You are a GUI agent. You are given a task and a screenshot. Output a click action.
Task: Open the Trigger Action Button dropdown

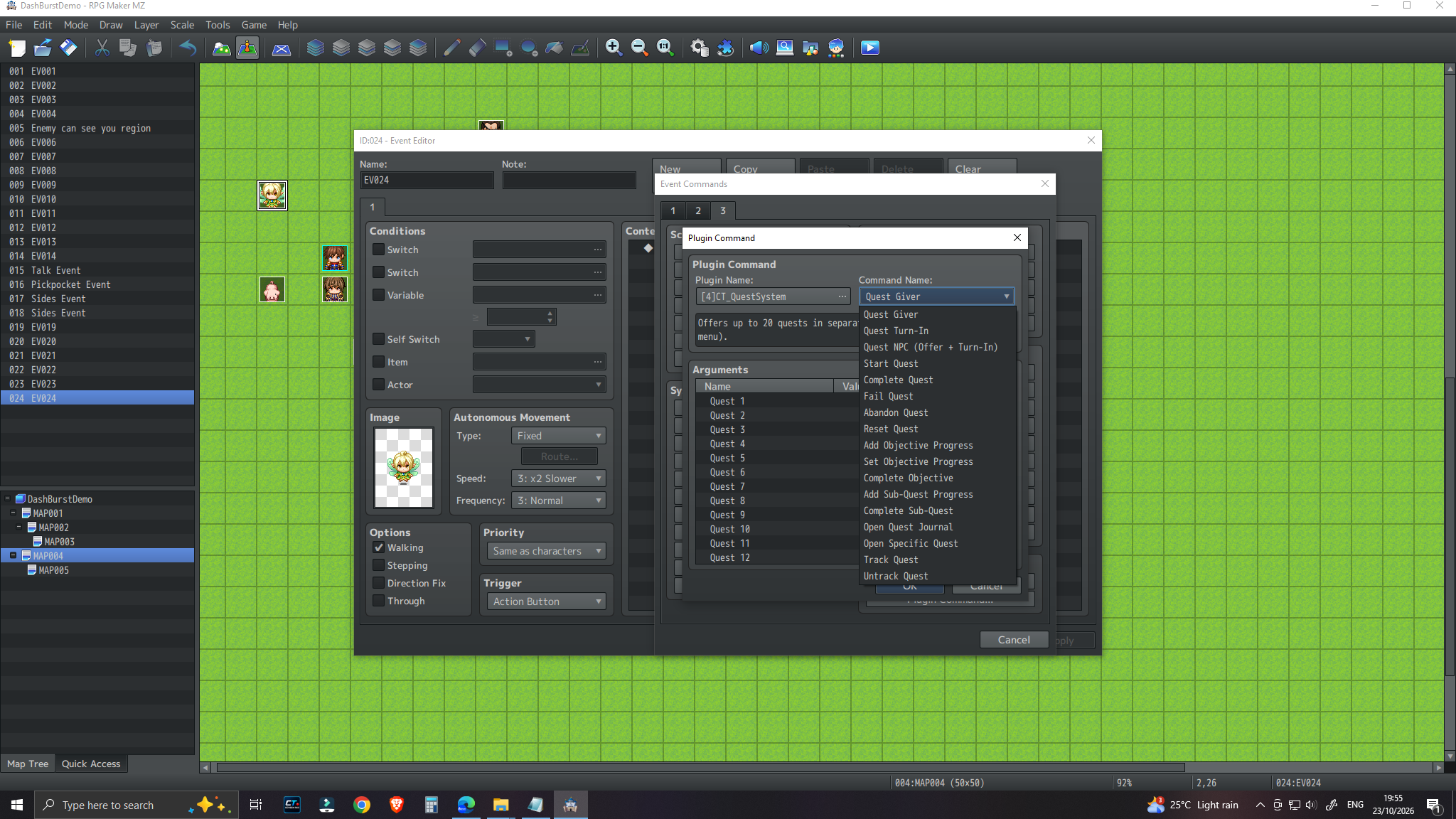[546, 601]
